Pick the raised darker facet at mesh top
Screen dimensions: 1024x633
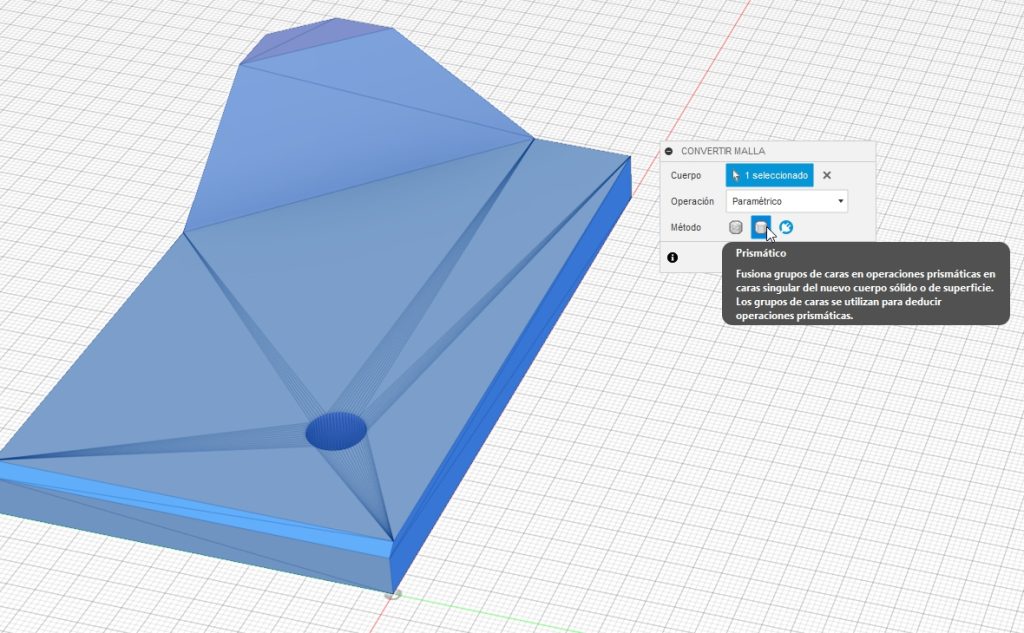click(320, 44)
